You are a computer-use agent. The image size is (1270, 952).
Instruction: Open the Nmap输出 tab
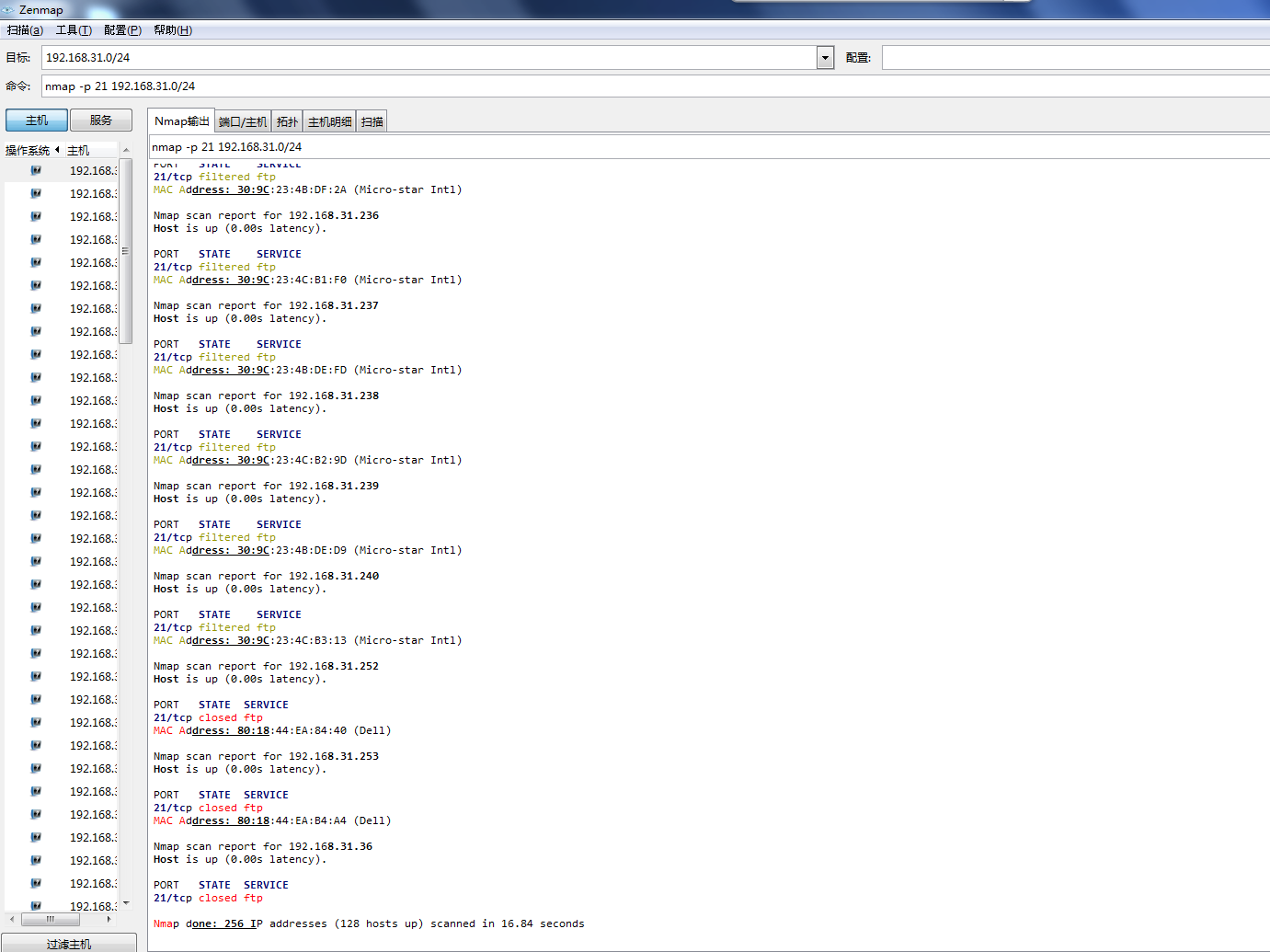click(181, 121)
